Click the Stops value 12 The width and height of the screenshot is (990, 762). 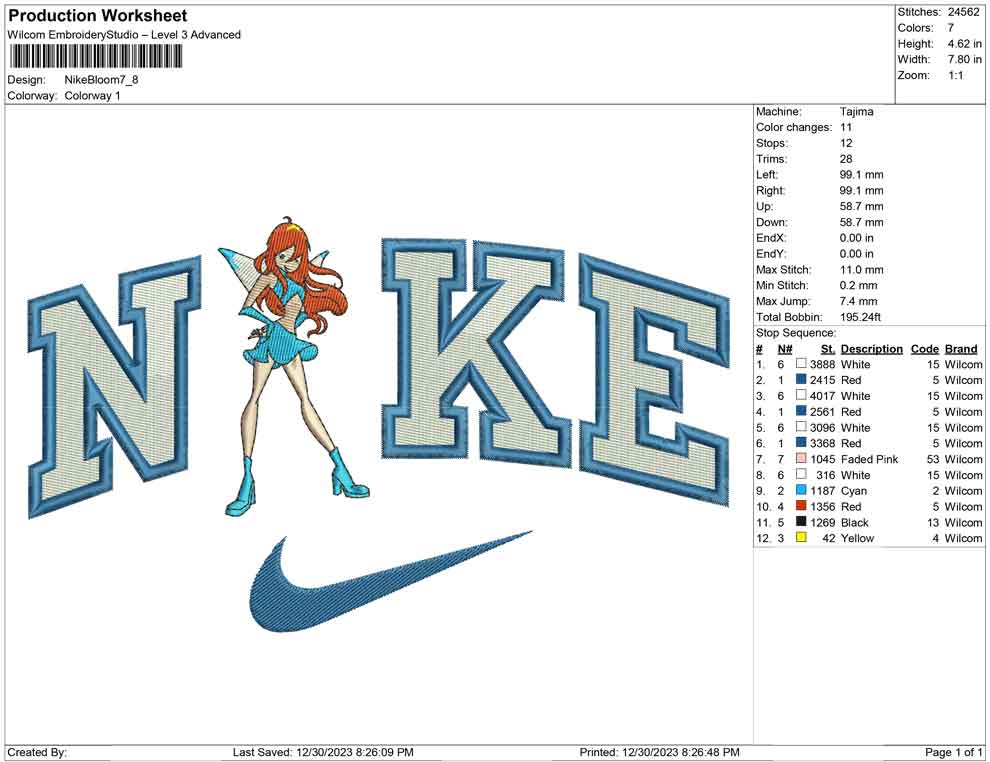pyautogui.click(x=846, y=143)
